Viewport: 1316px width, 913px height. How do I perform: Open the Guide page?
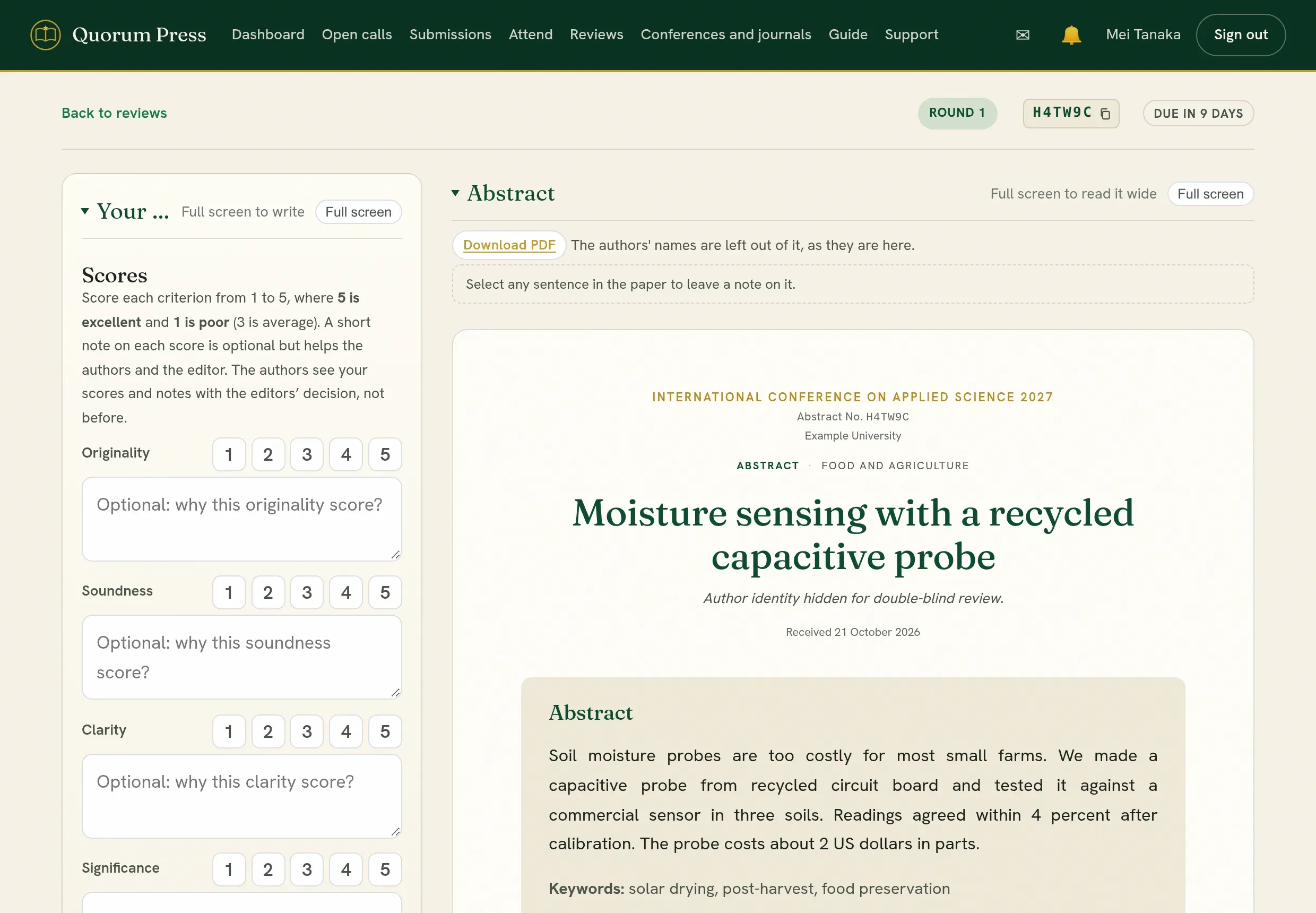(x=847, y=35)
